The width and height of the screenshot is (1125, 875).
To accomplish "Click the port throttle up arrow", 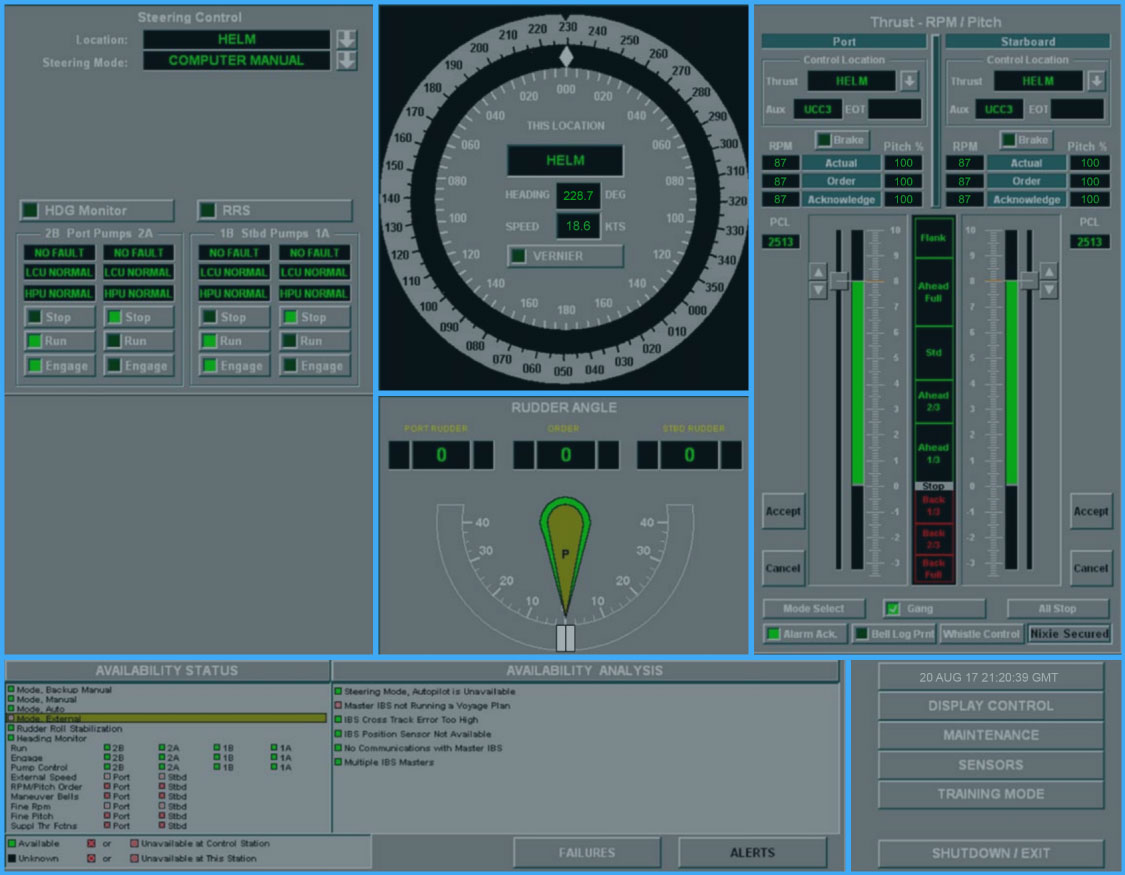I will 818,272.
